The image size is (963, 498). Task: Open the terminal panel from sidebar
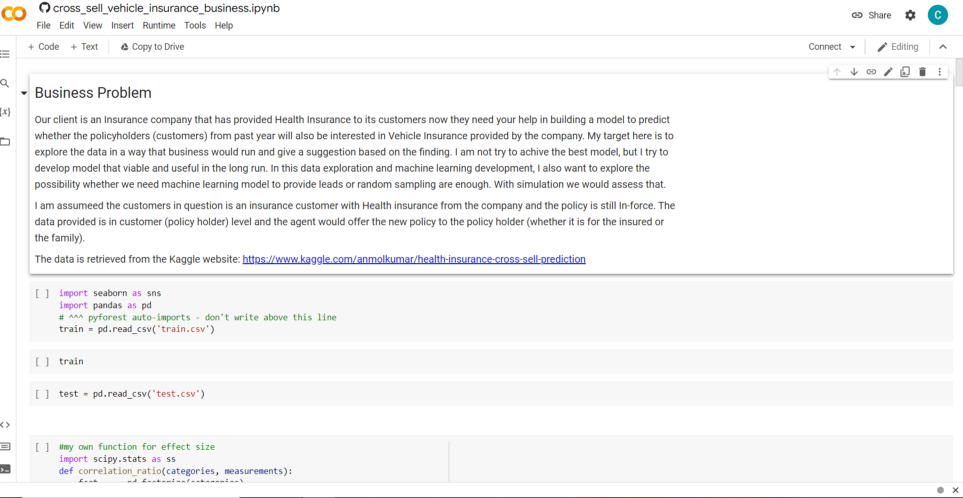point(5,469)
